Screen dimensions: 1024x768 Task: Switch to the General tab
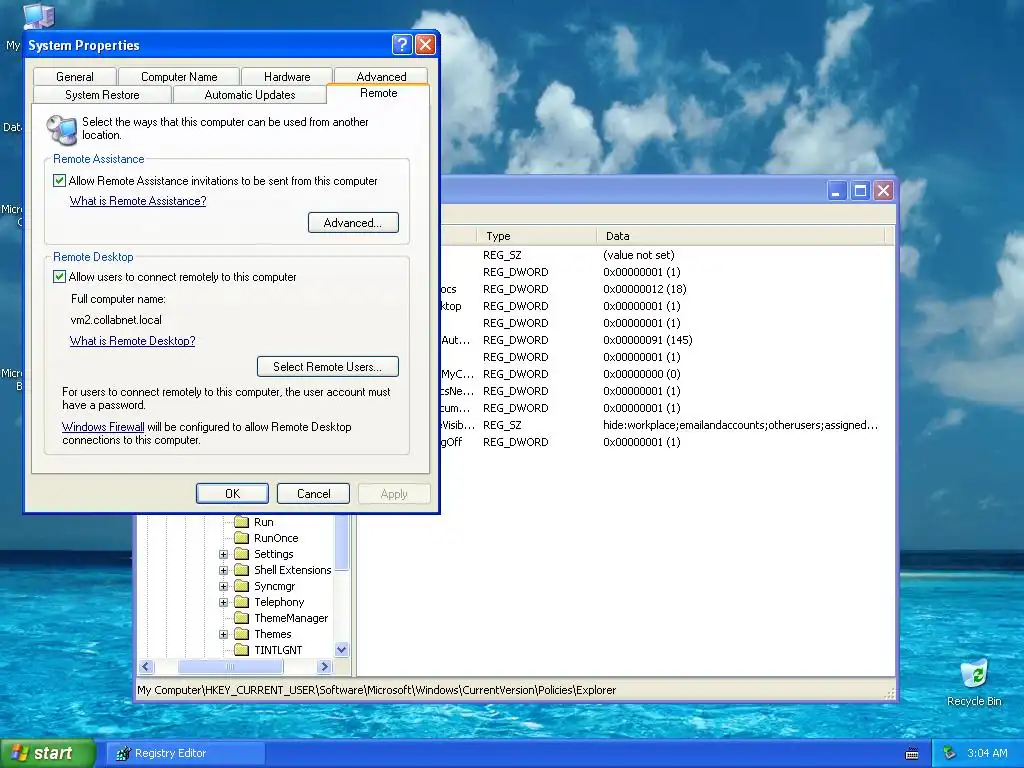74,76
